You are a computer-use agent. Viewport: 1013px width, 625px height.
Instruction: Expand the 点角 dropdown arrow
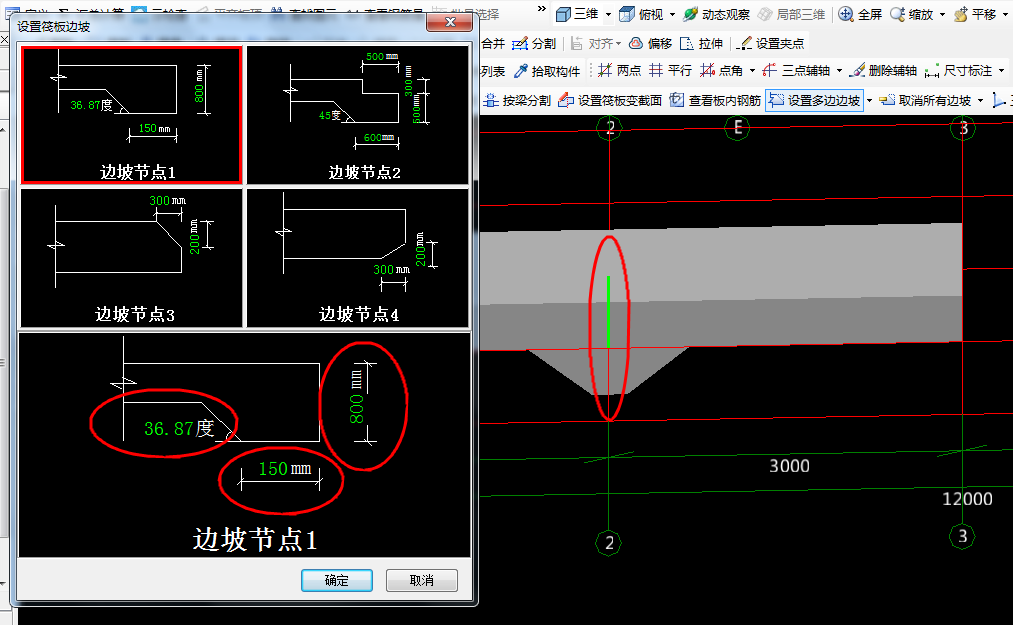752,70
